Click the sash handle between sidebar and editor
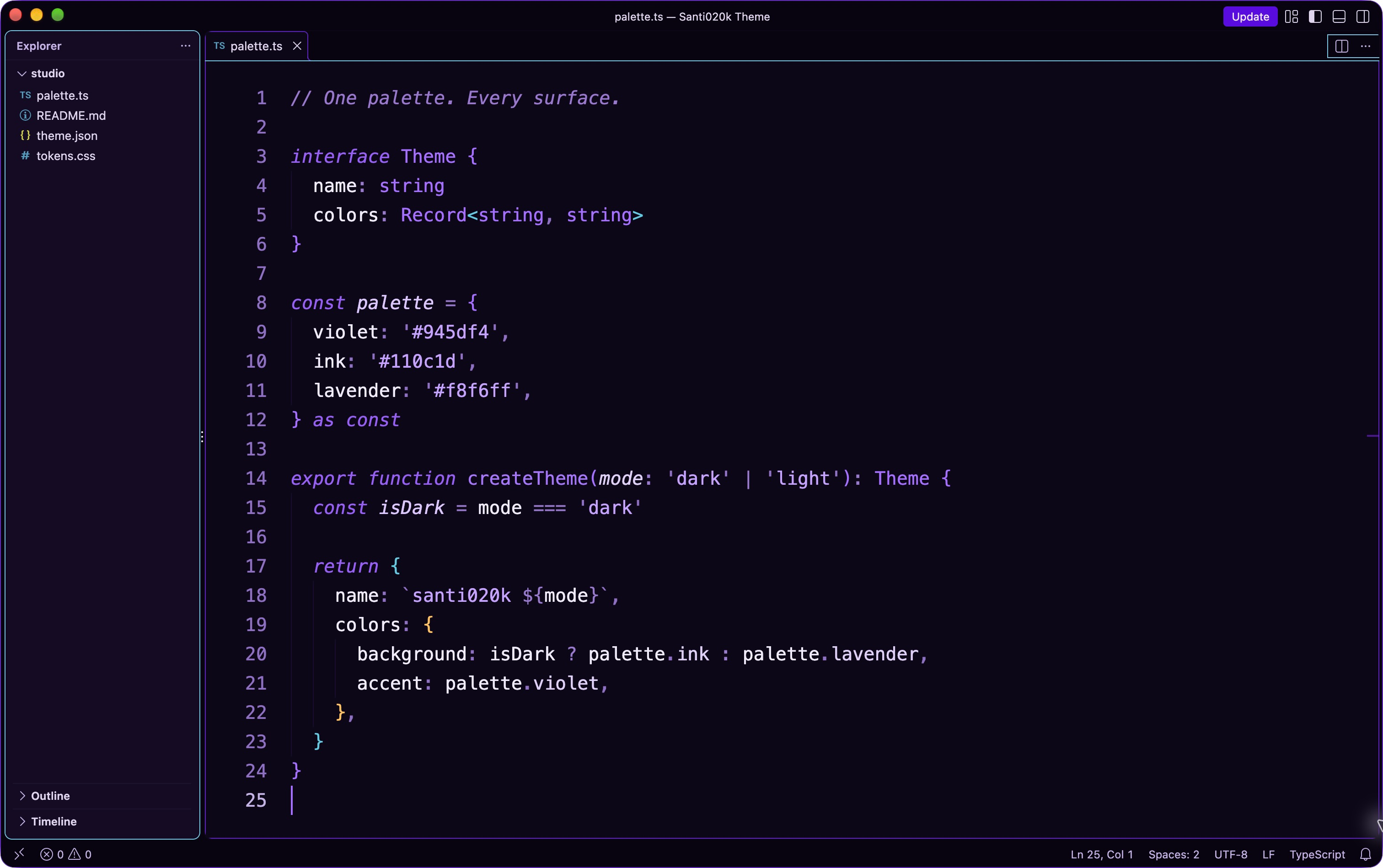Viewport: 1383px width, 868px height. pos(202,437)
